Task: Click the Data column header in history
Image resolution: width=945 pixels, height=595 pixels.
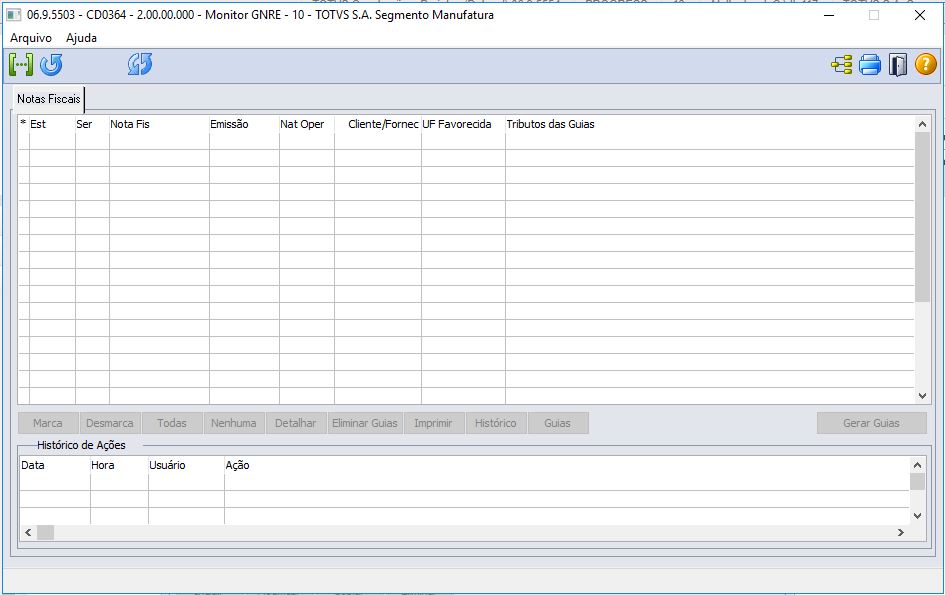Action: pos(55,465)
